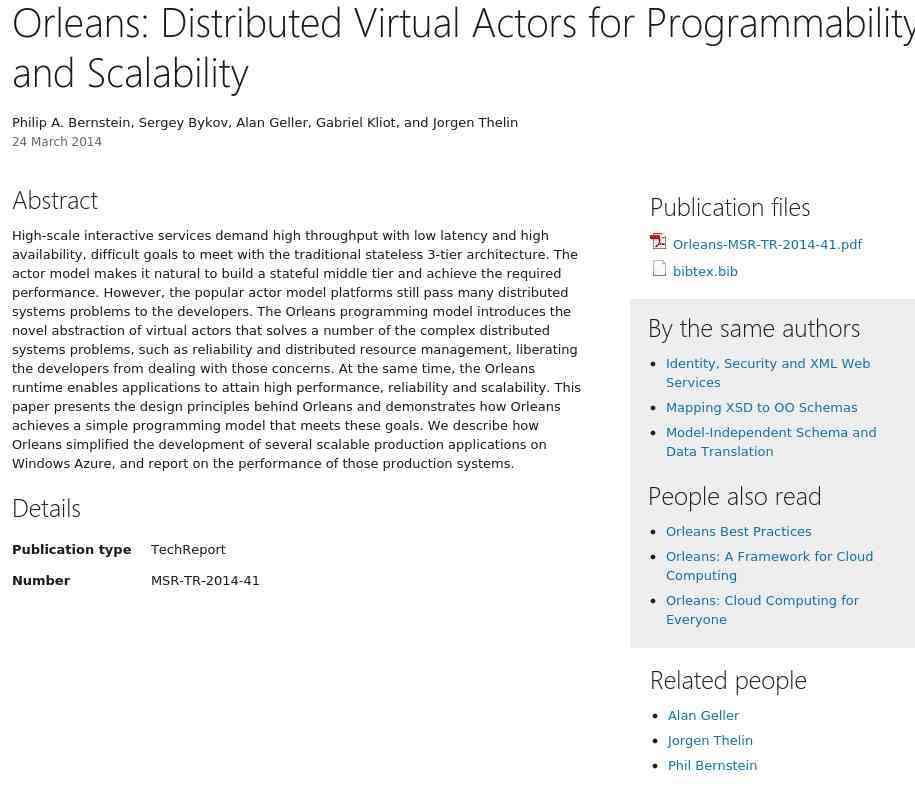Screen dimensions: 915x800
Task: Click the PDF file icon
Action: pyautogui.click(x=658, y=241)
